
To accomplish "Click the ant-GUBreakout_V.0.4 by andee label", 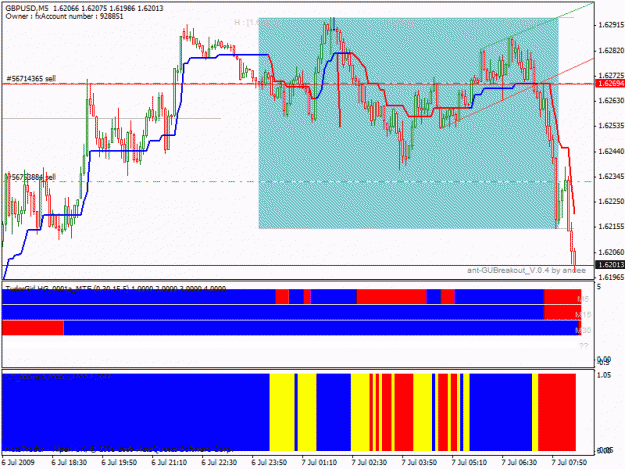I will pyautogui.click(x=526, y=271).
